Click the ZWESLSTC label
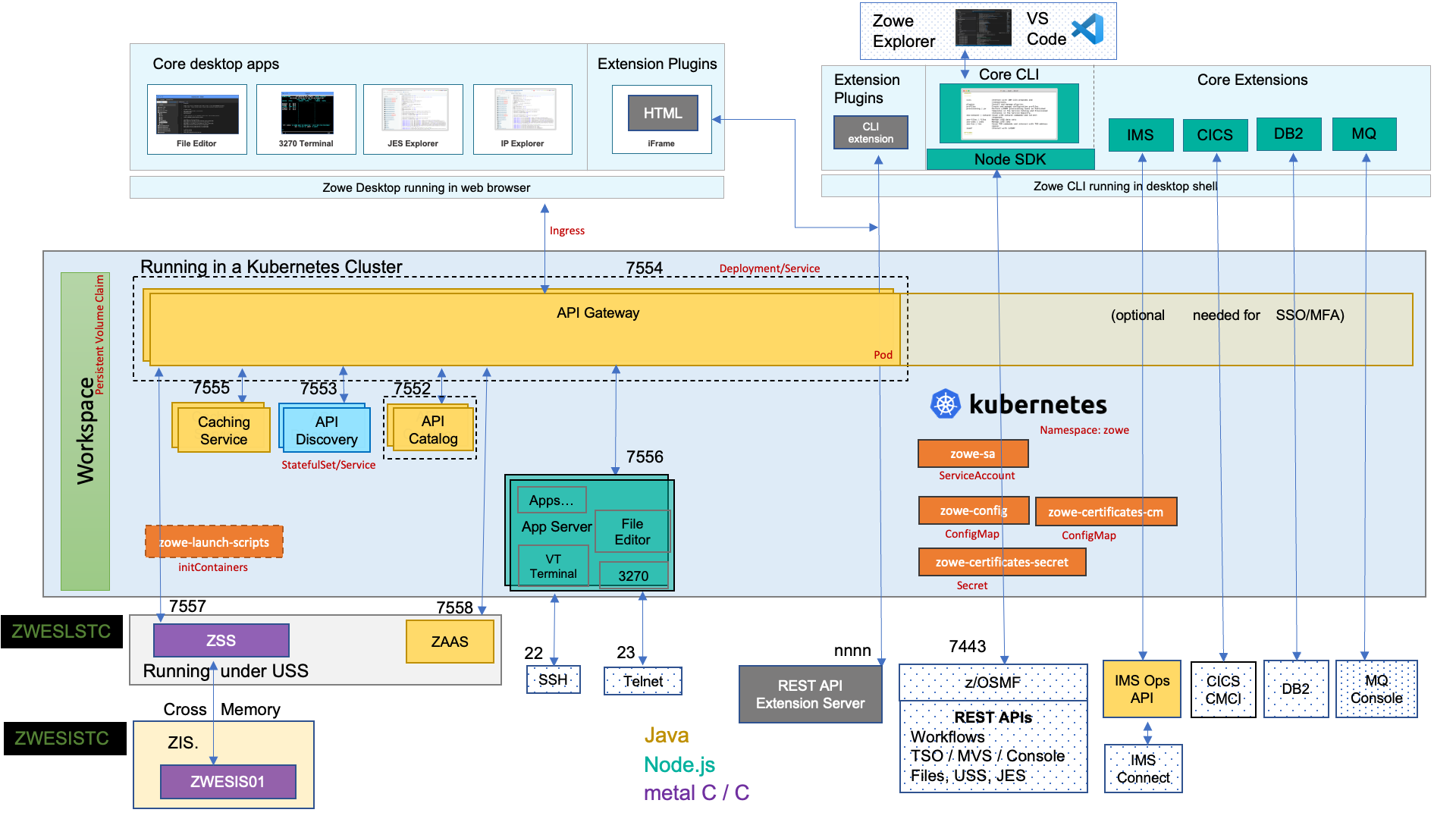The height and width of the screenshot is (819, 1456). (61, 632)
